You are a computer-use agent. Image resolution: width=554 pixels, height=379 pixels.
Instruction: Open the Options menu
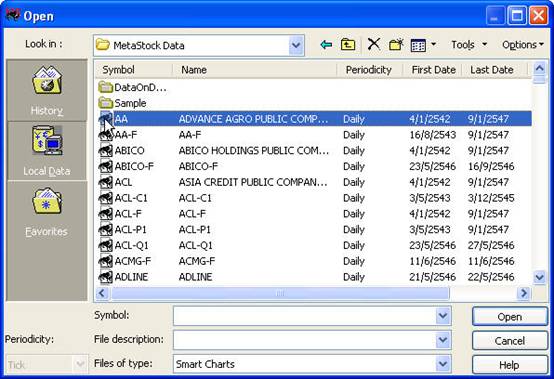[x=523, y=45]
